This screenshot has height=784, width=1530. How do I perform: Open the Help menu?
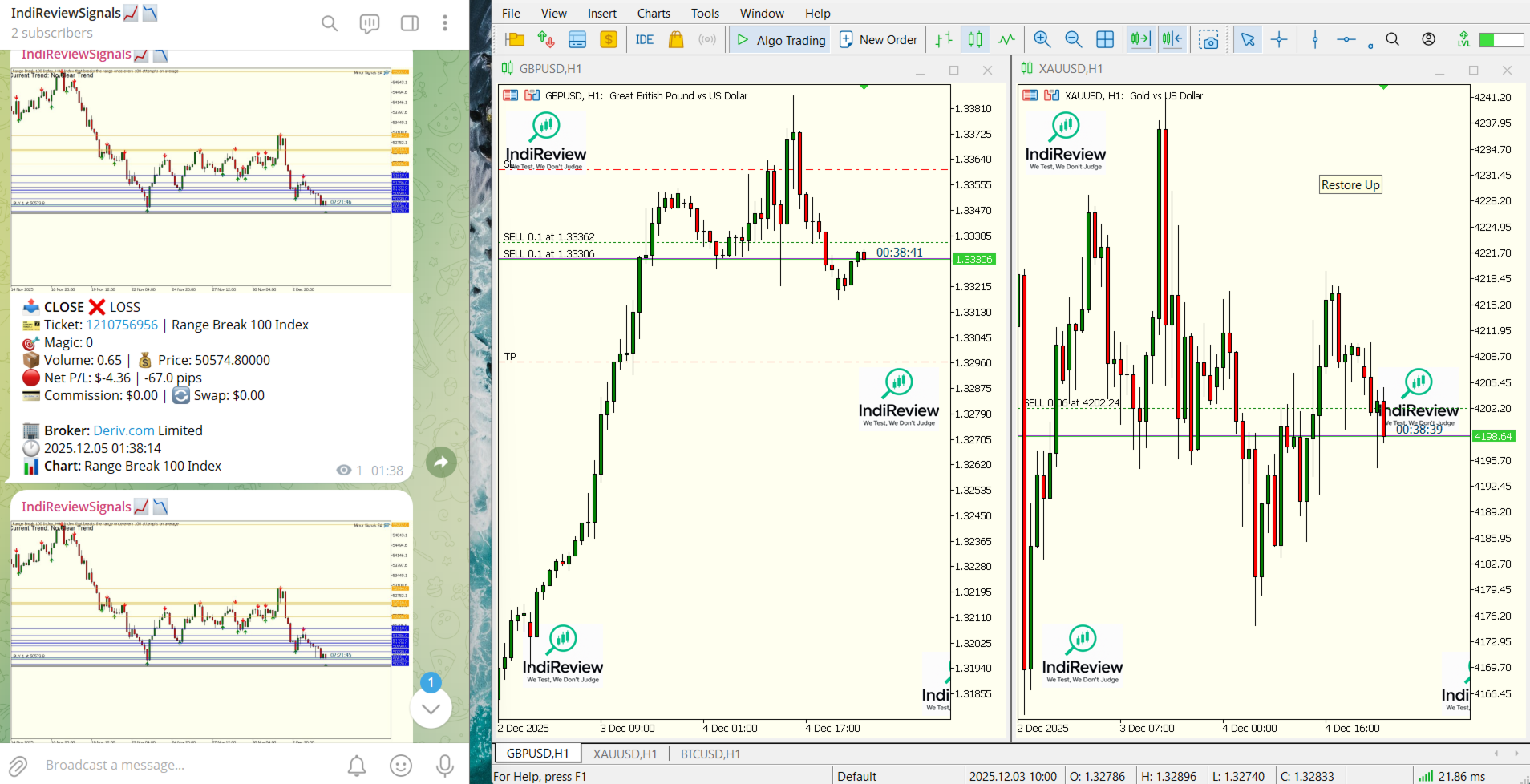pos(818,13)
